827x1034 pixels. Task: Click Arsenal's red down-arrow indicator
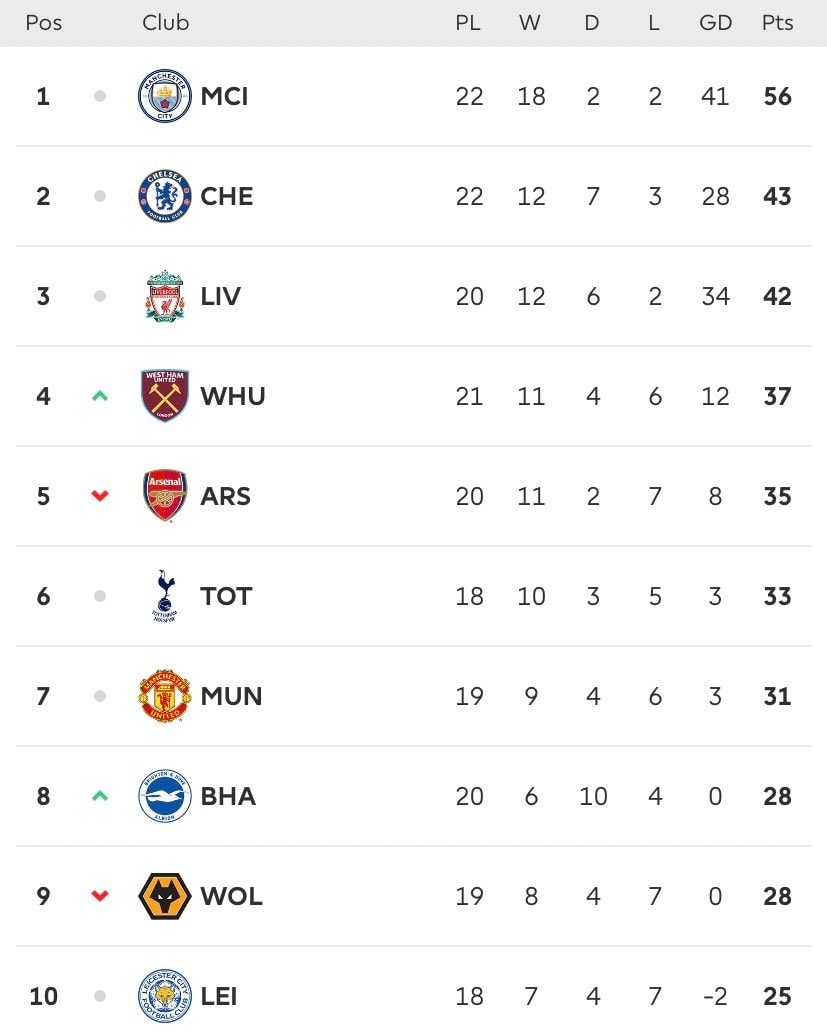coord(100,496)
